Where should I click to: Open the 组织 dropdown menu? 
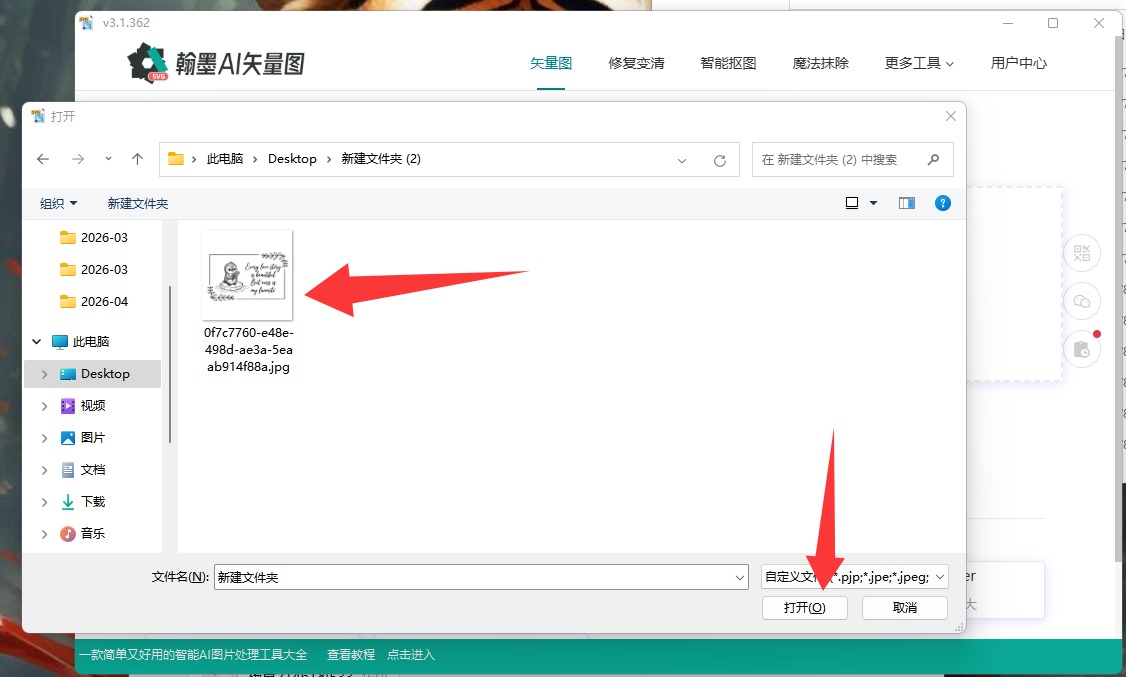(57, 203)
